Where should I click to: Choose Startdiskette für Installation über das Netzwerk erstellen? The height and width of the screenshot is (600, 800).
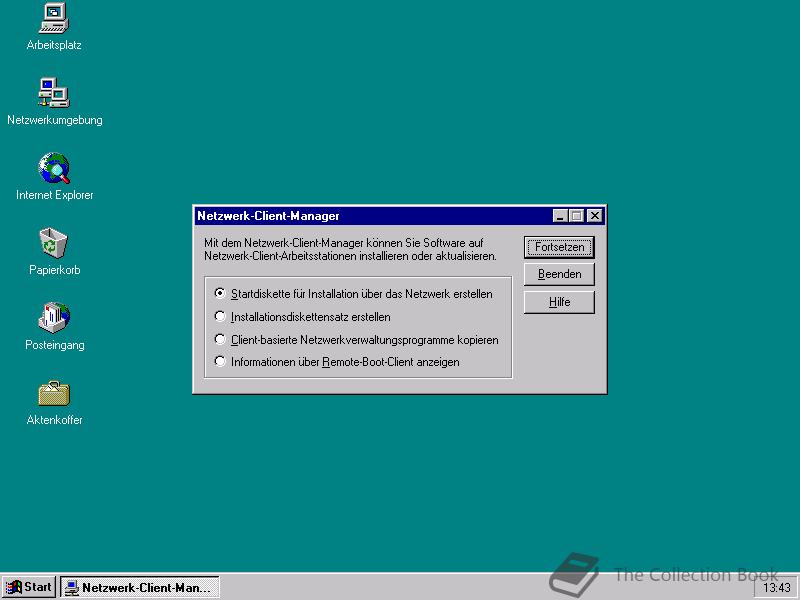coord(354,294)
